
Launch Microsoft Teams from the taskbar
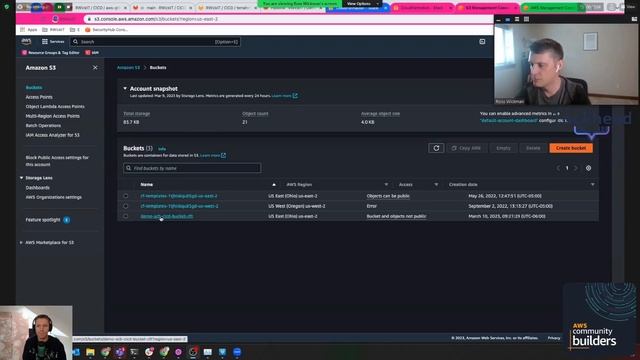coord(120,352)
